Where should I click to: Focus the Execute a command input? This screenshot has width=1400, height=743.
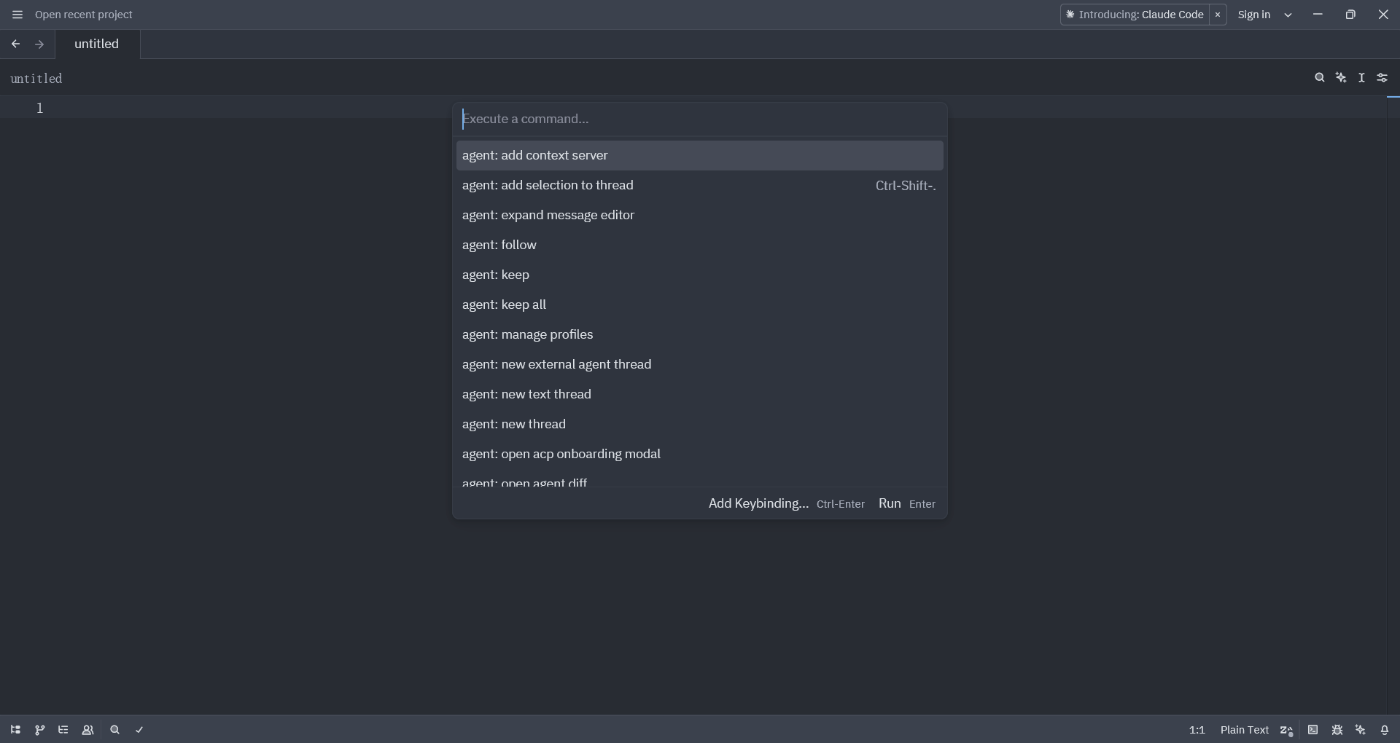(x=700, y=119)
